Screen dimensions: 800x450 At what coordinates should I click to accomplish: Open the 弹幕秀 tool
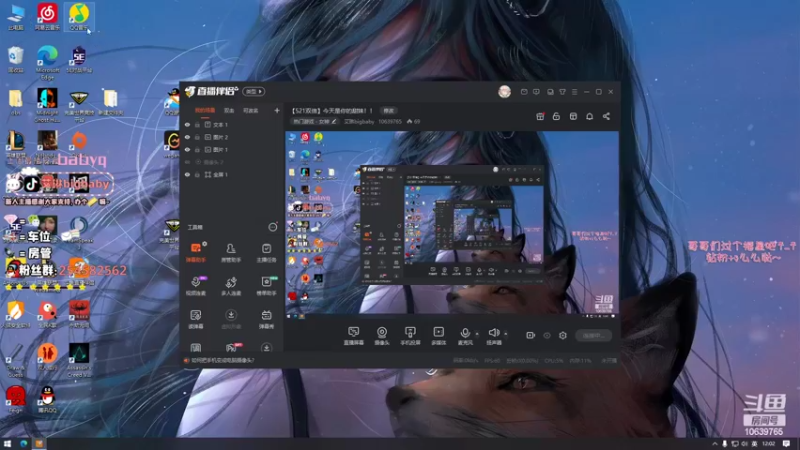tap(266, 319)
